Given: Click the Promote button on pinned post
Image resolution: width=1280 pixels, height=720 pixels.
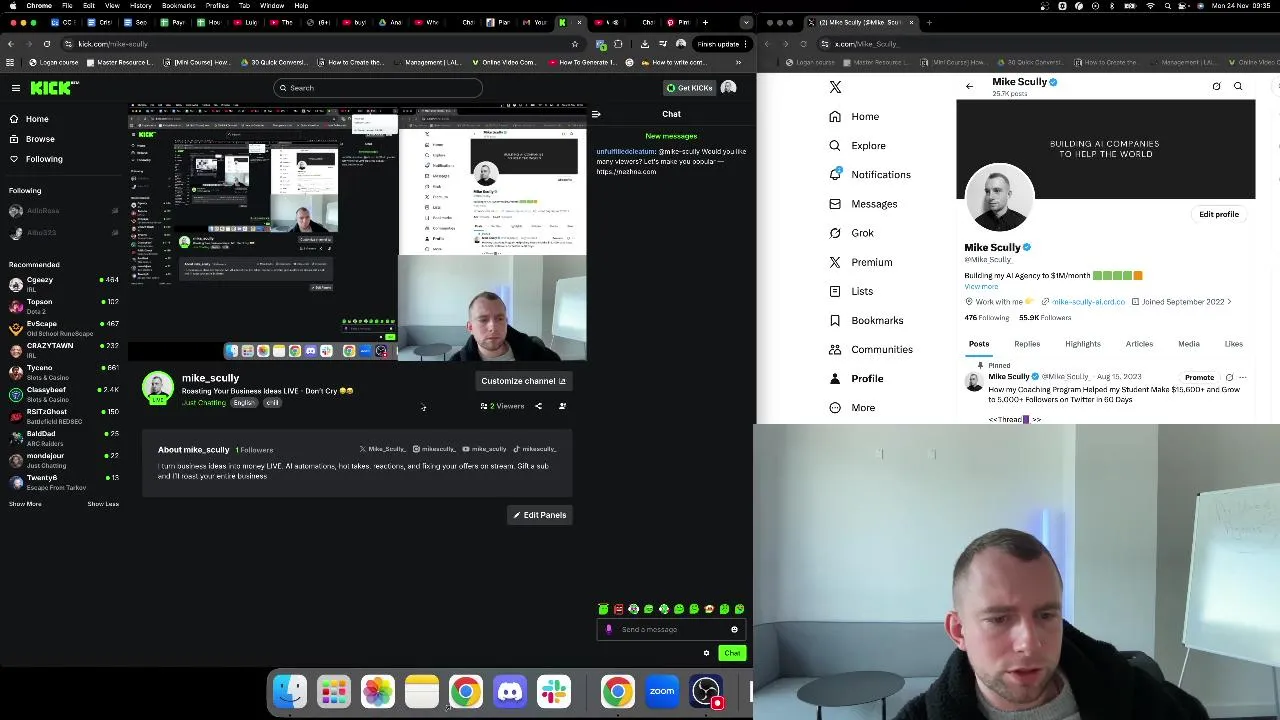Looking at the screenshot, I should [x=1199, y=378].
